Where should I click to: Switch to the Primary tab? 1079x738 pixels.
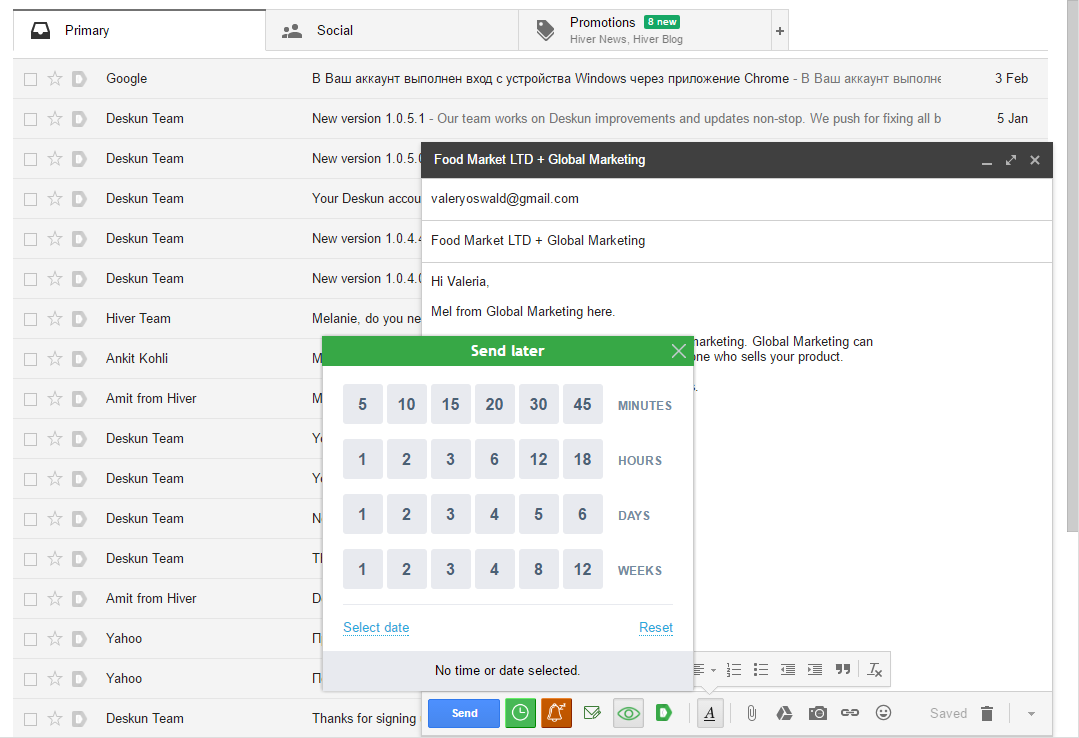coord(139,30)
